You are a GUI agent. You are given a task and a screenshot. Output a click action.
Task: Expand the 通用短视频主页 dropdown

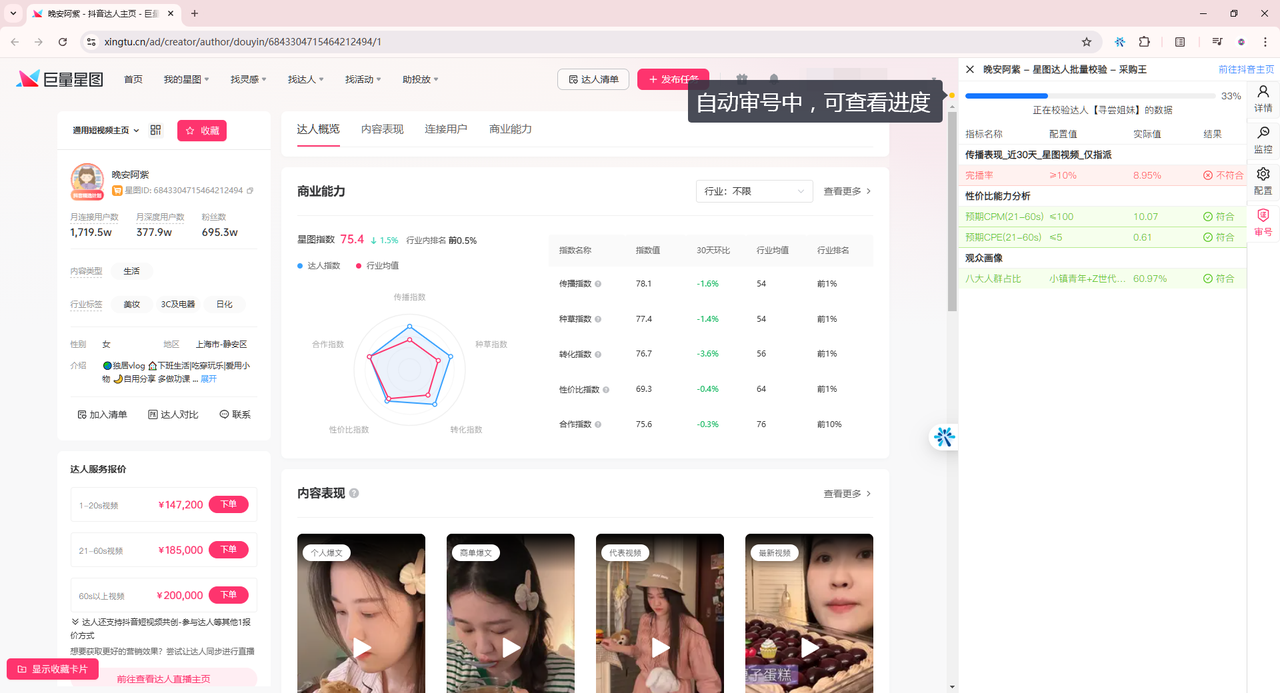click(x=105, y=130)
